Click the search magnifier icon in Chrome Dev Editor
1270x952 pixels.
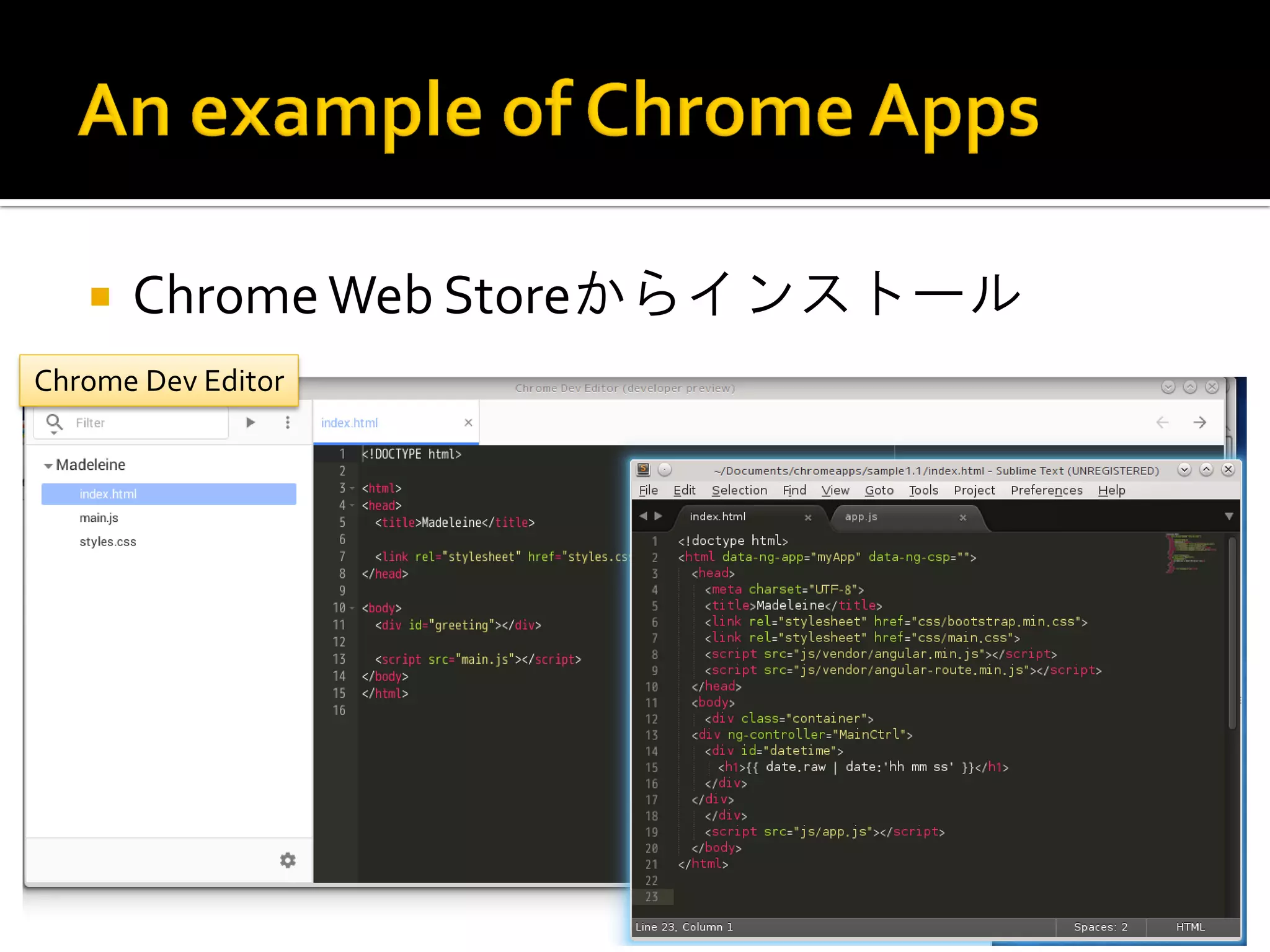(x=55, y=423)
